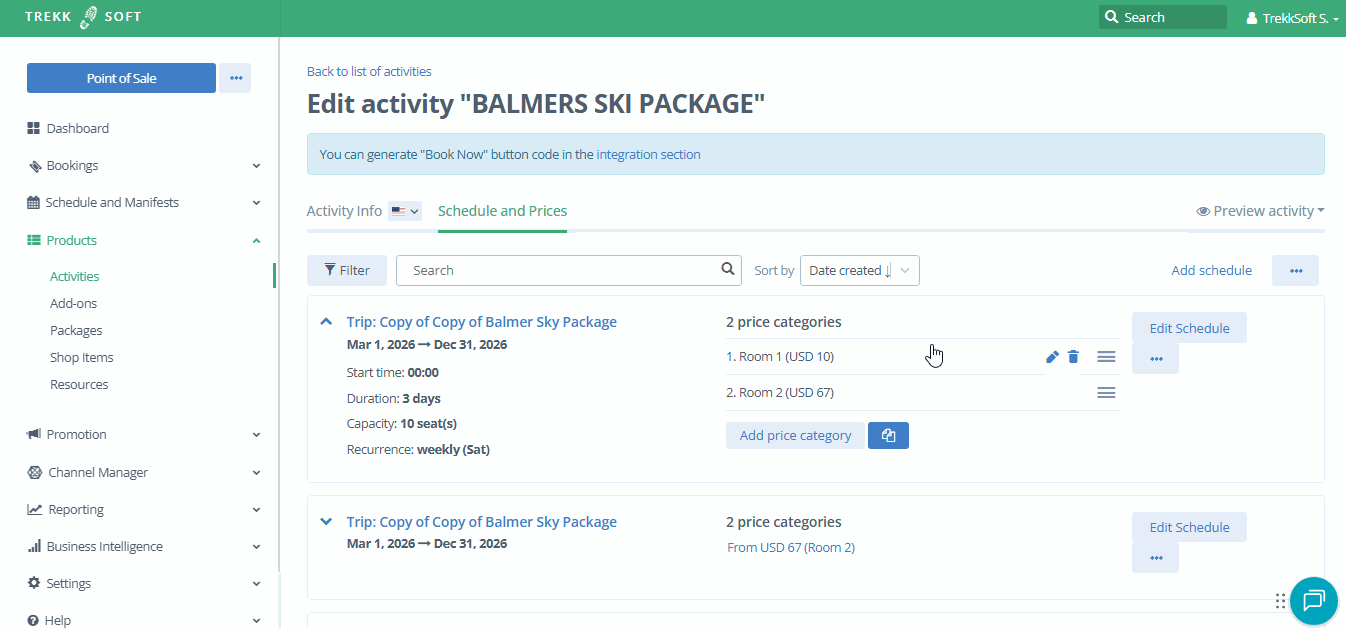The height and width of the screenshot is (628, 1346).
Task: Click the copy price categories icon button
Action: click(x=888, y=436)
